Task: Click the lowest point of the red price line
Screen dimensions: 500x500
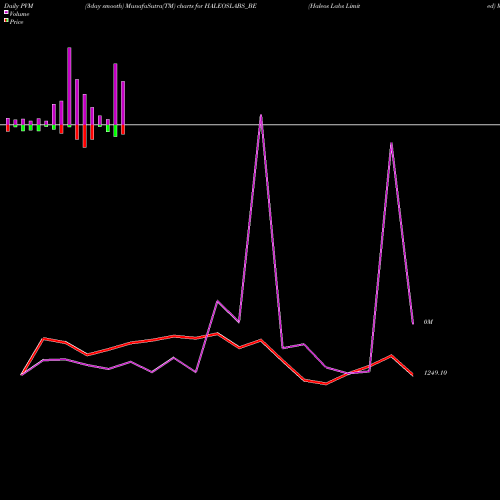Action: point(326,384)
